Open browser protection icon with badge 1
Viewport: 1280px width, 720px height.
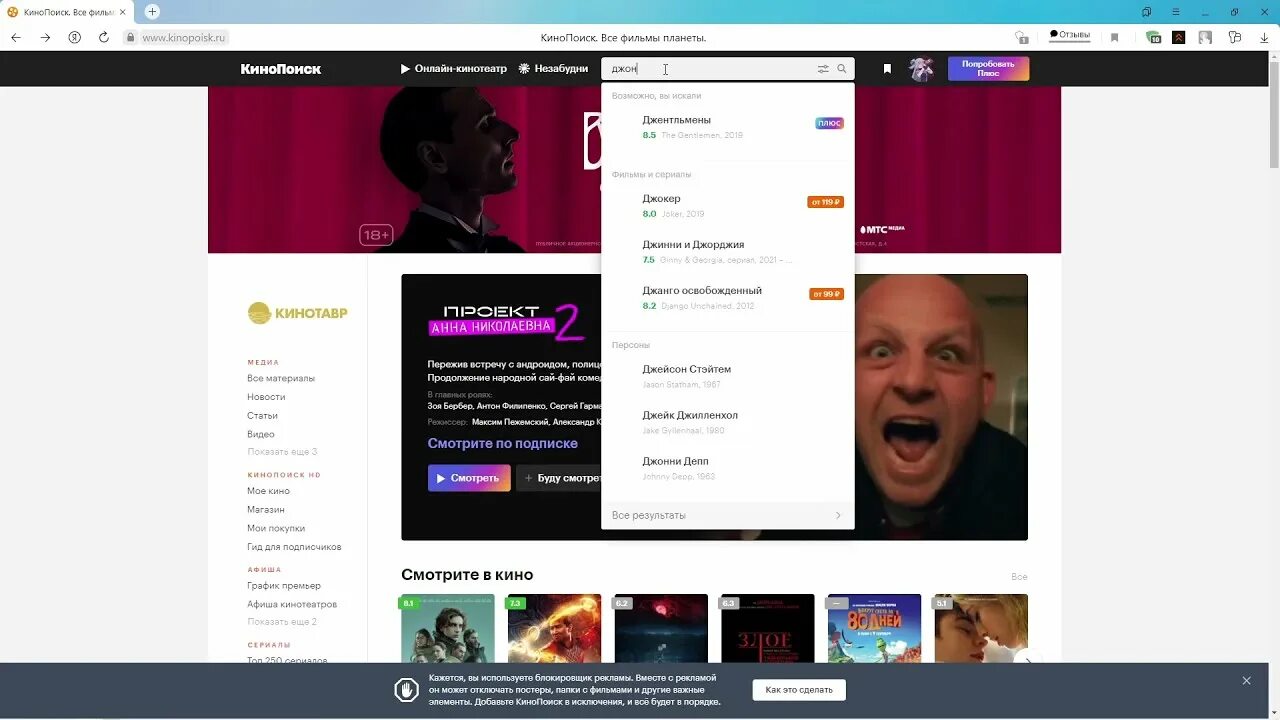(1021, 37)
